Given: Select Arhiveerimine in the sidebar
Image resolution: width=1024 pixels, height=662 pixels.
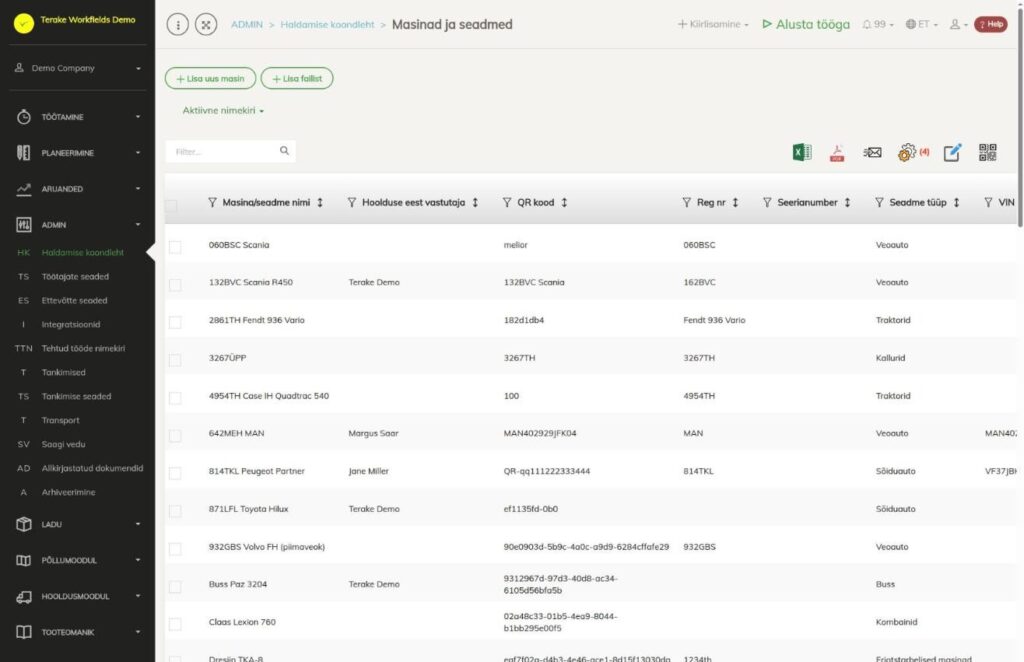Looking at the screenshot, I should [69, 492].
